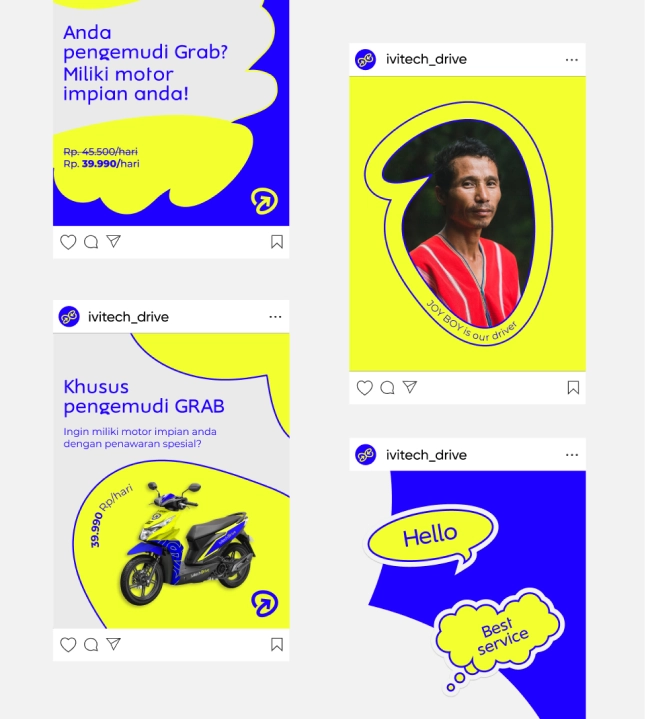
Task: Like the Grab driver promo post
Action: 68,242
